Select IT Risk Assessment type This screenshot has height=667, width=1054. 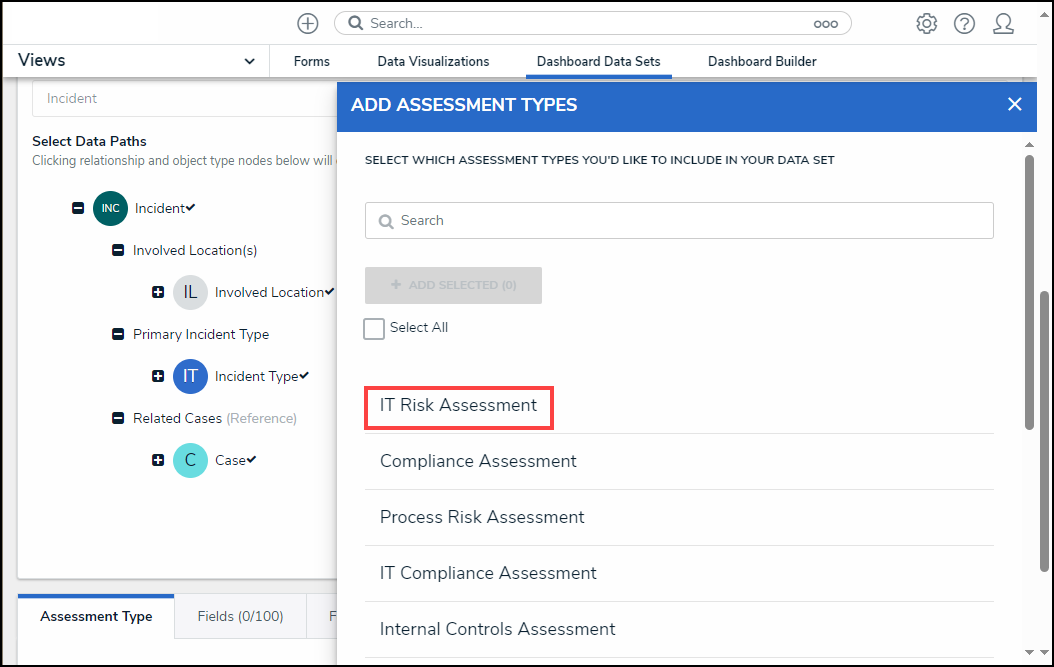tap(458, 405)
